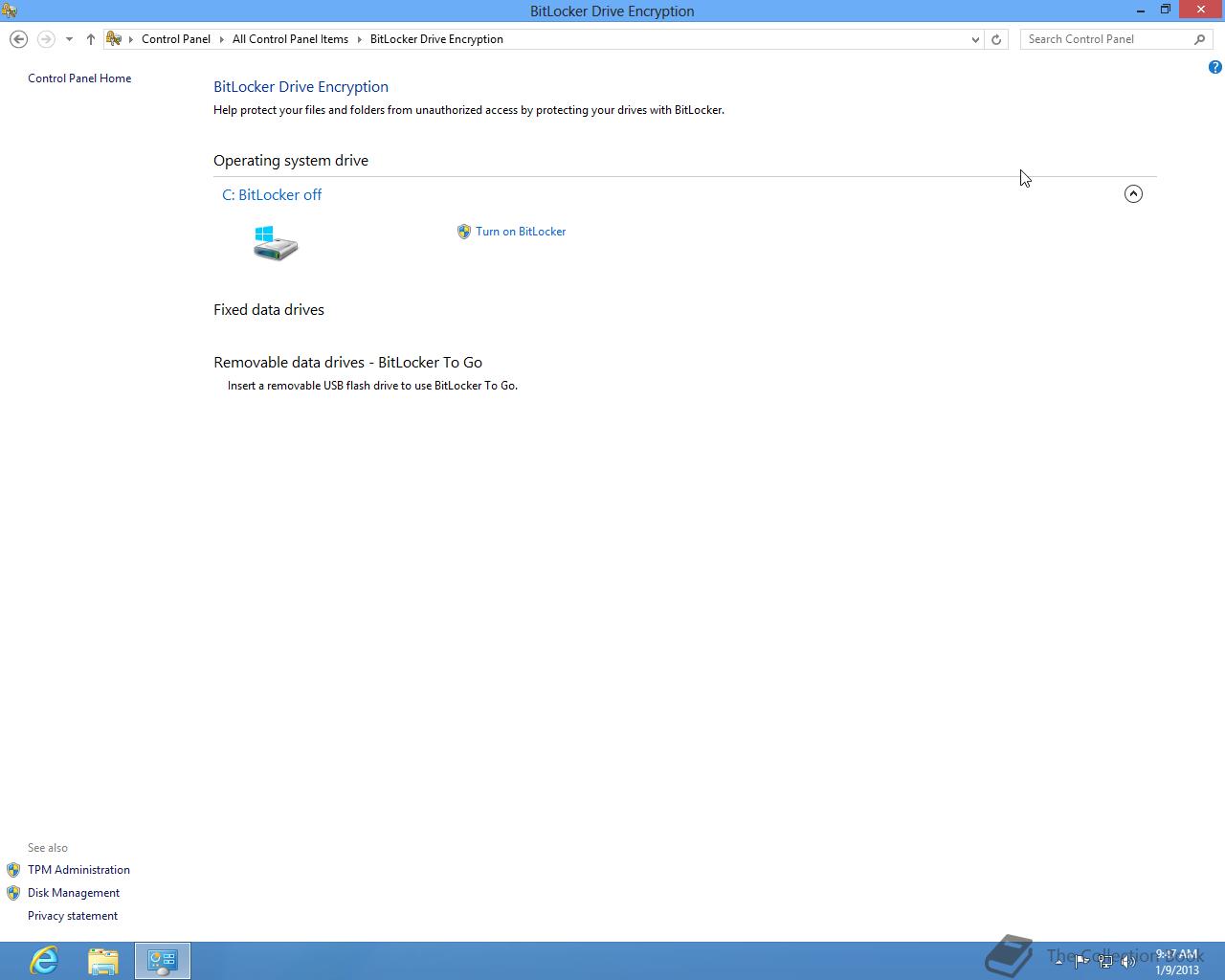
Task: Collapse the C: drive section chevron
Action: point(1133,194)
